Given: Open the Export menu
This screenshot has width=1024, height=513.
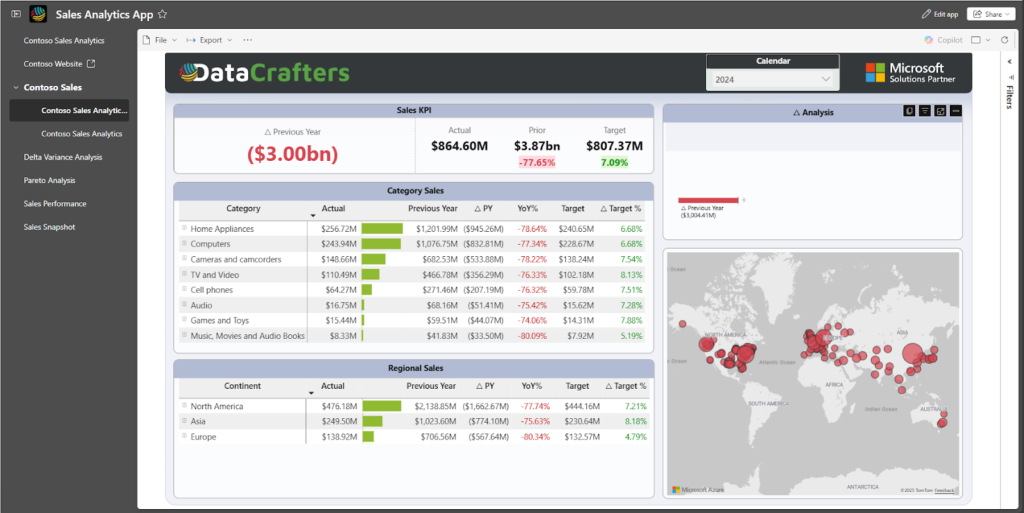Looking at the screenshot, I should click(209, 40).
